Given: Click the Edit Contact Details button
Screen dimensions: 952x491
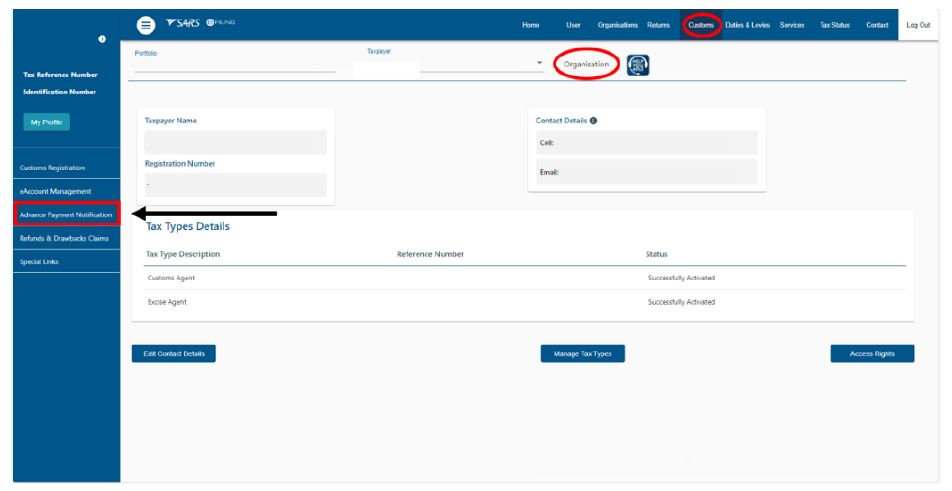Looking at the screenshot, I should (x=174, y=354).
